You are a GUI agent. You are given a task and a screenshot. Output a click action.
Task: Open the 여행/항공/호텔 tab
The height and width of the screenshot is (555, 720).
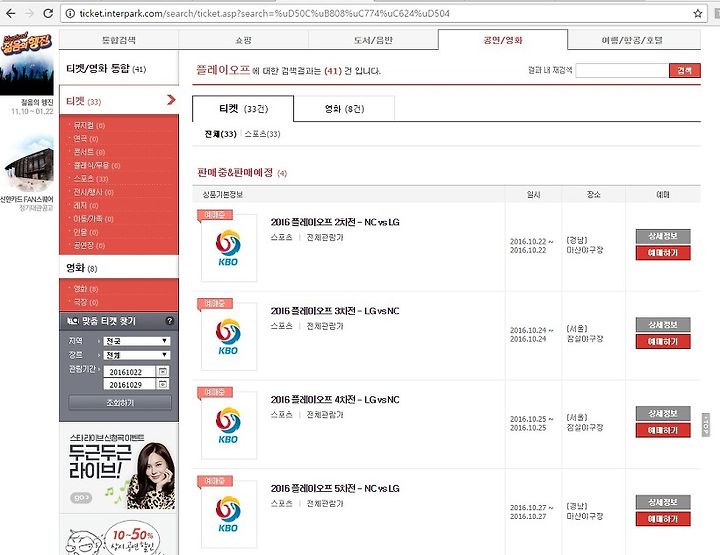632,40
